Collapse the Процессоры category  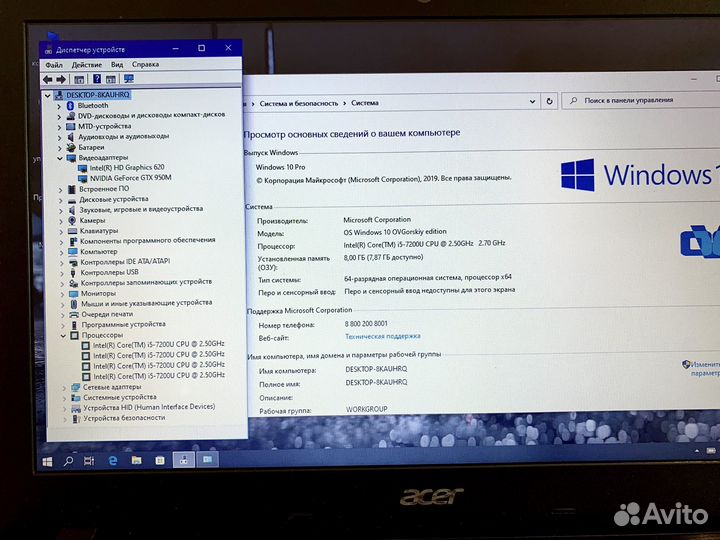[x=63, y=336]
